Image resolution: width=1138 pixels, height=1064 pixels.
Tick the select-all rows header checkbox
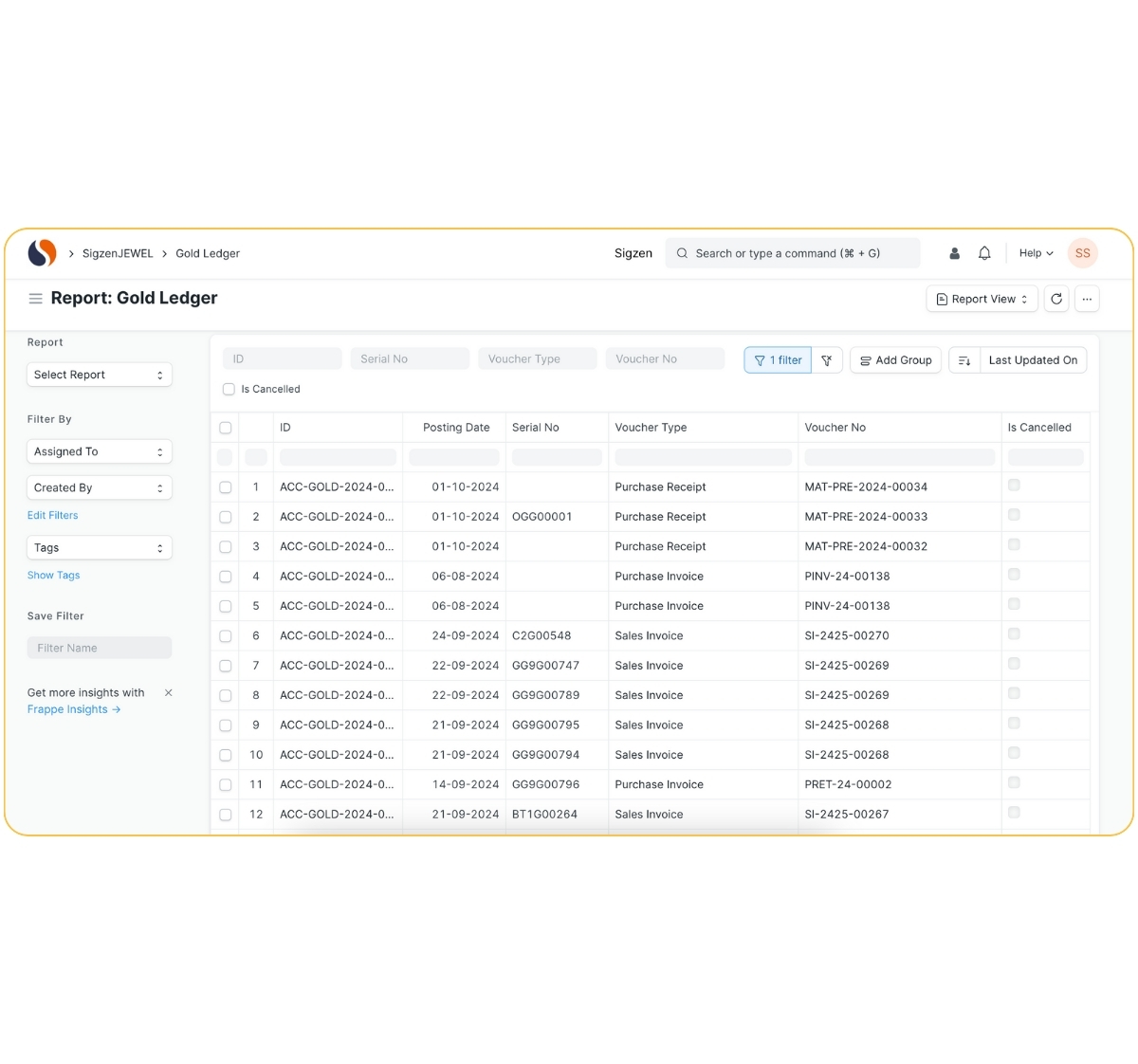(x=226, y=428)
